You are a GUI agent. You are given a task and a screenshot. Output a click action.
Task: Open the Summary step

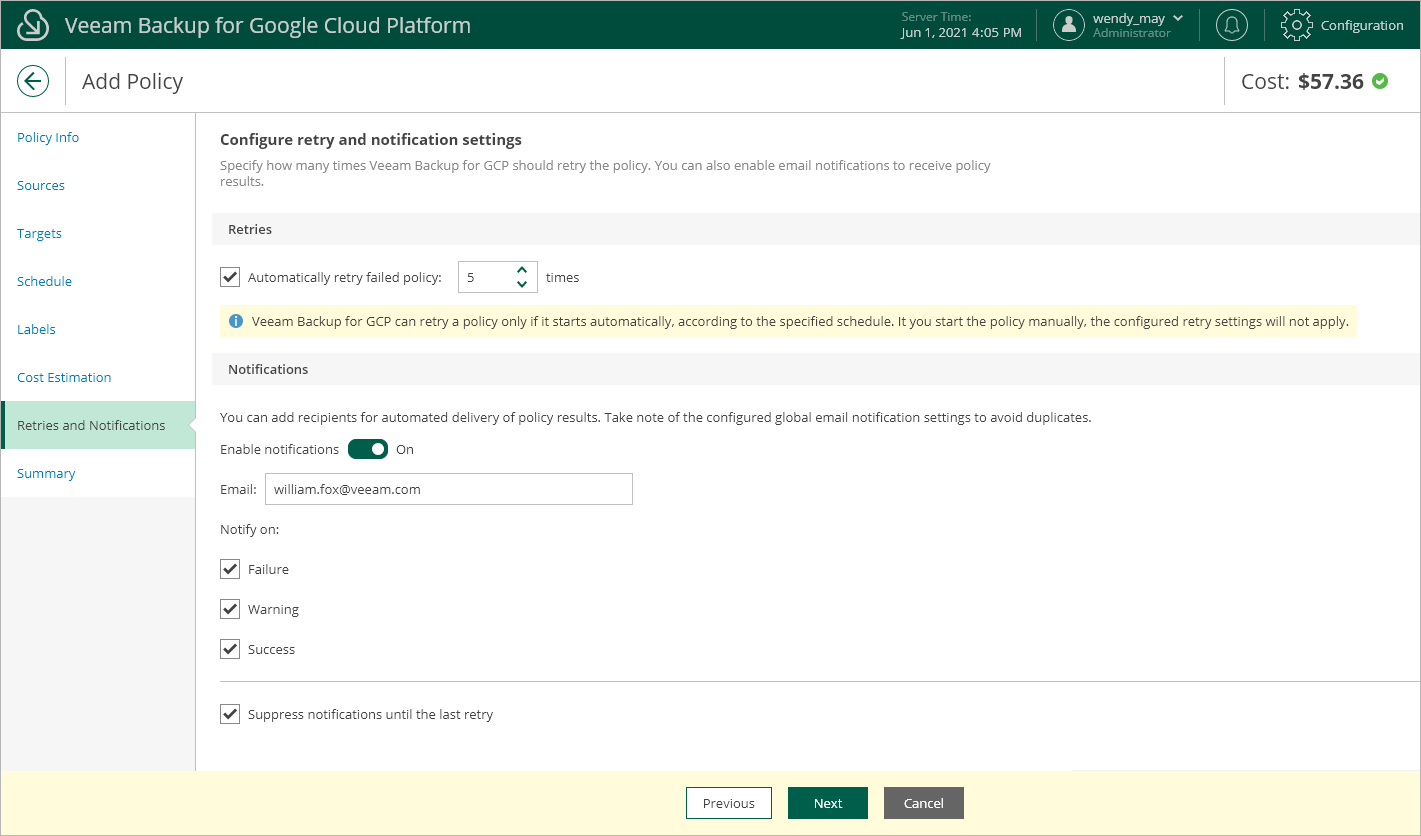tap(98, 473)
